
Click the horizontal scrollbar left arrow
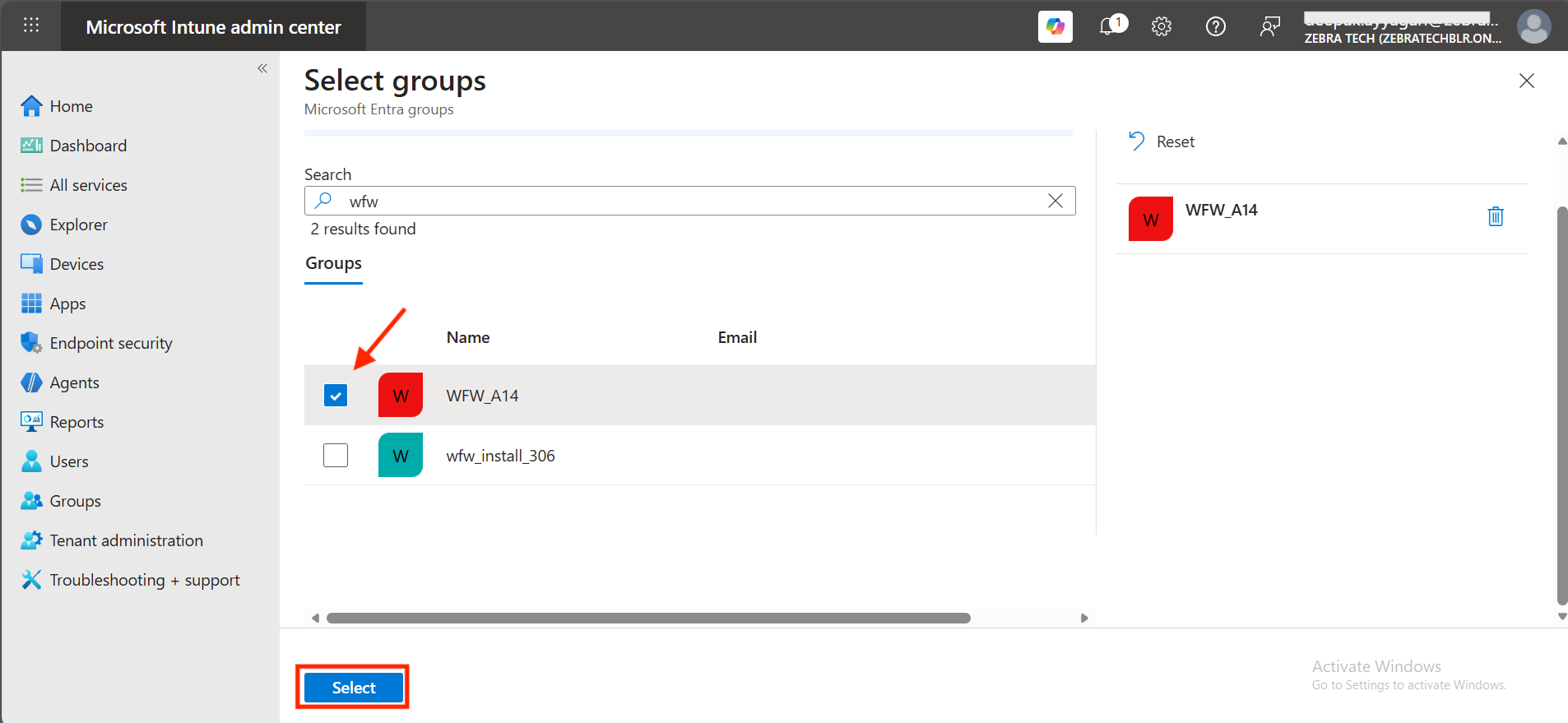click(315, 618)
